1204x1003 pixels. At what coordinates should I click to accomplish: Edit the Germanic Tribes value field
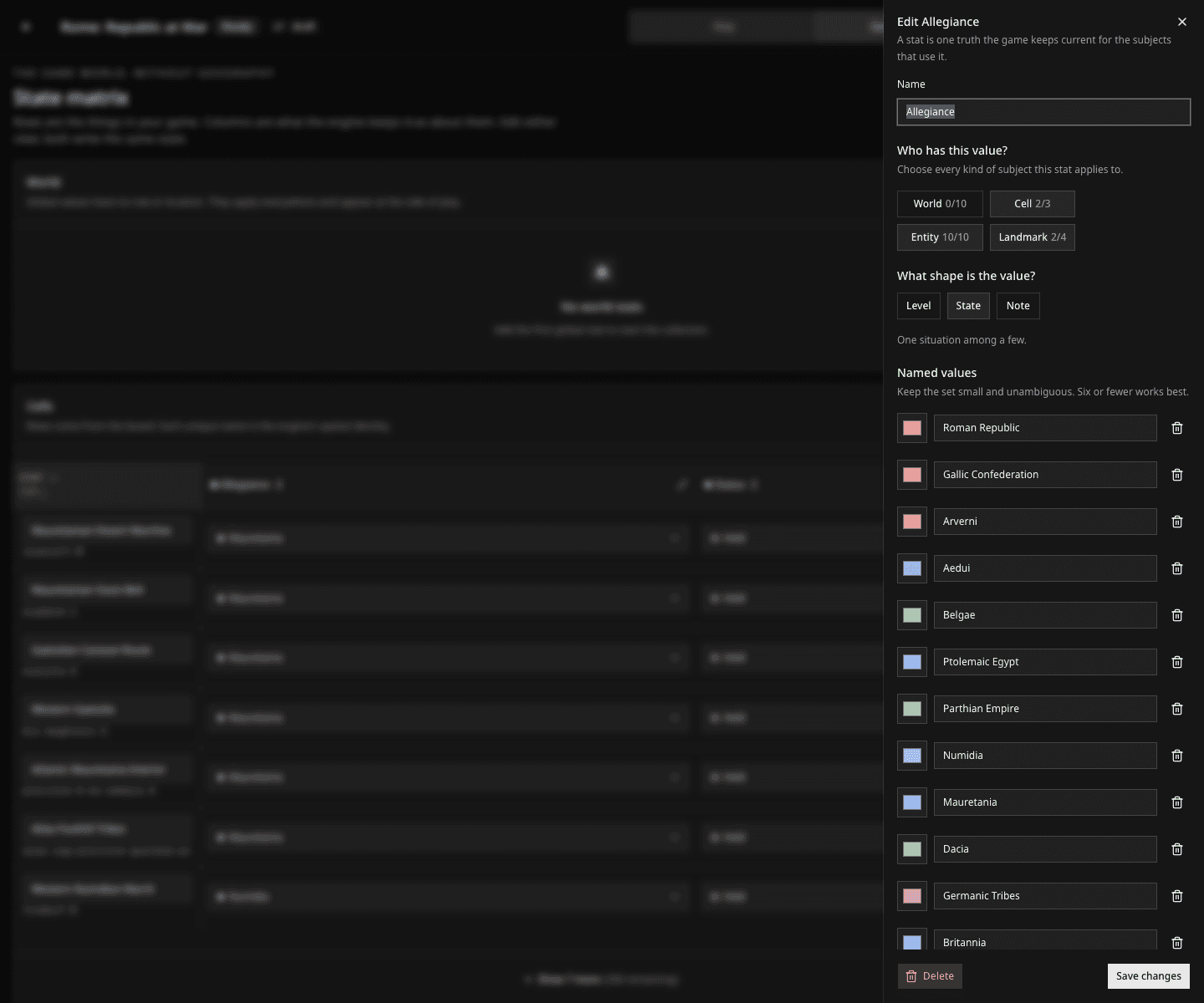[x=1045, y=896]
